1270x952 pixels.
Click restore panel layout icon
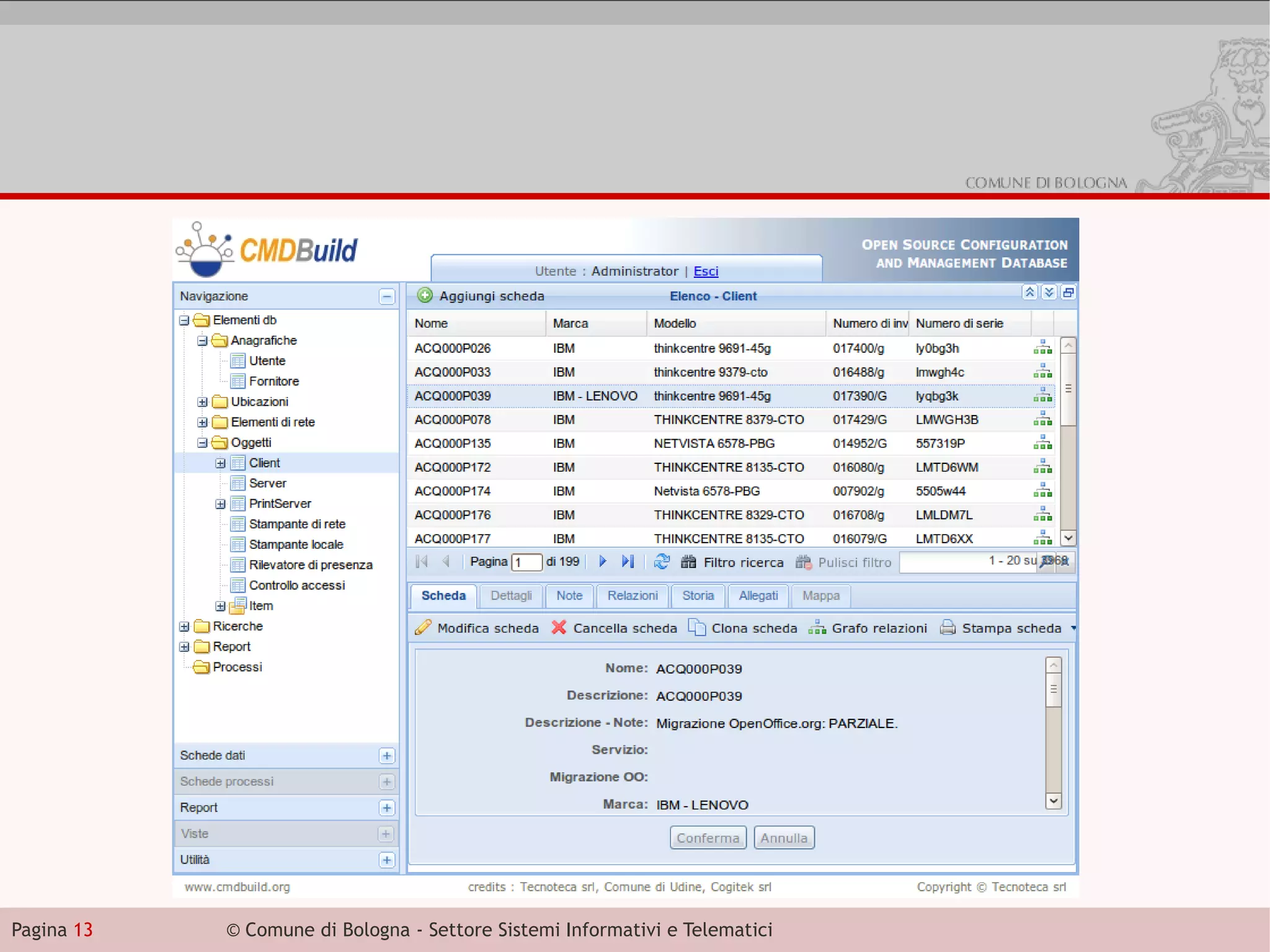coord(1068,293)
